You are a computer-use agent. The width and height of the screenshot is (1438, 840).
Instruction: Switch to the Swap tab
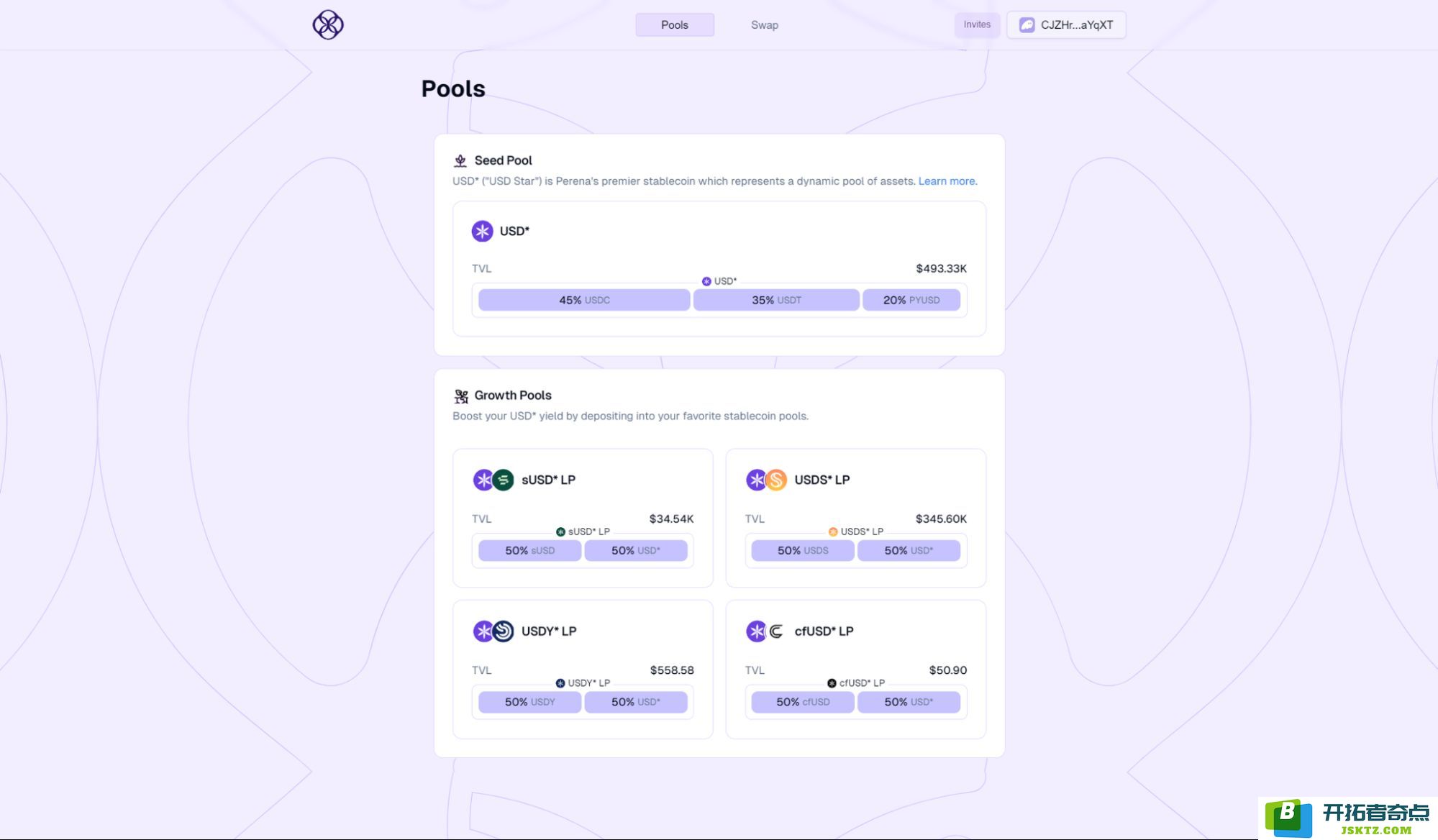[765, 24]
